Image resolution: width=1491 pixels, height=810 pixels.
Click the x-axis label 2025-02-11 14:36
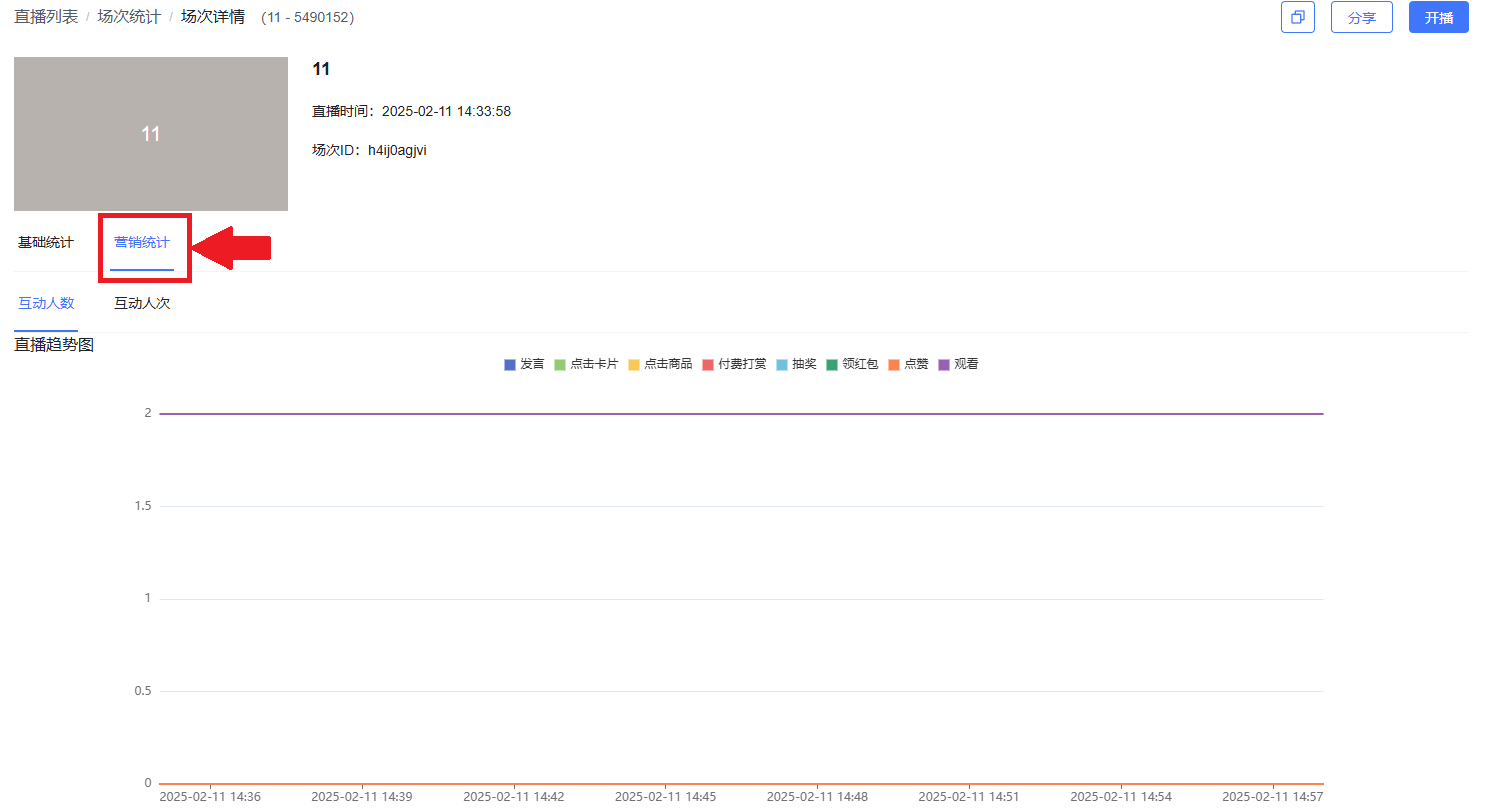210,797
